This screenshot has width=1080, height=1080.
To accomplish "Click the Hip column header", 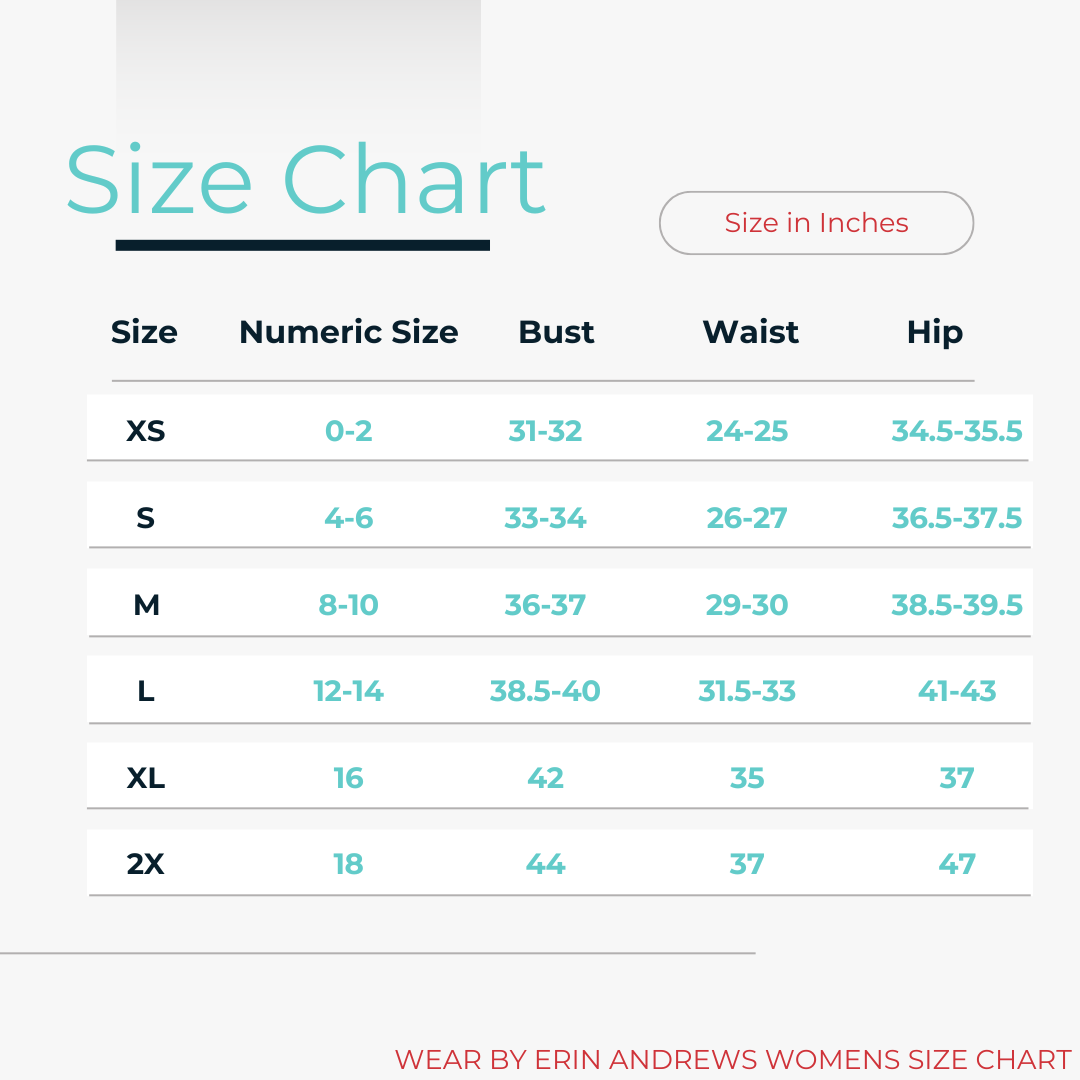I will tap(934, 332).
